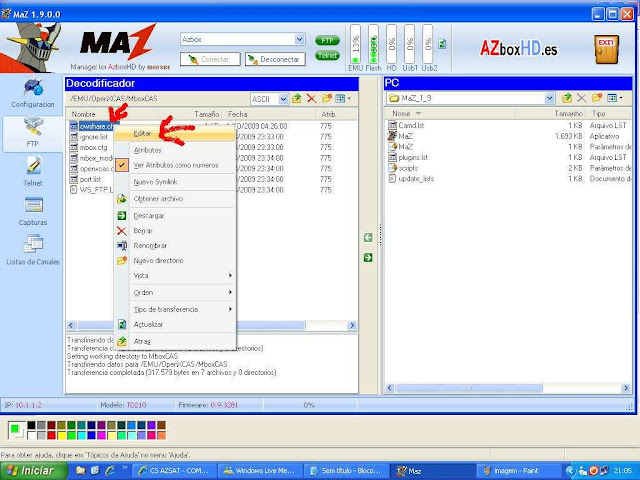Pick the red swatch in Paint palette
Image resolution: width=640 pixels, height=480 pixels.
[51, 435]
